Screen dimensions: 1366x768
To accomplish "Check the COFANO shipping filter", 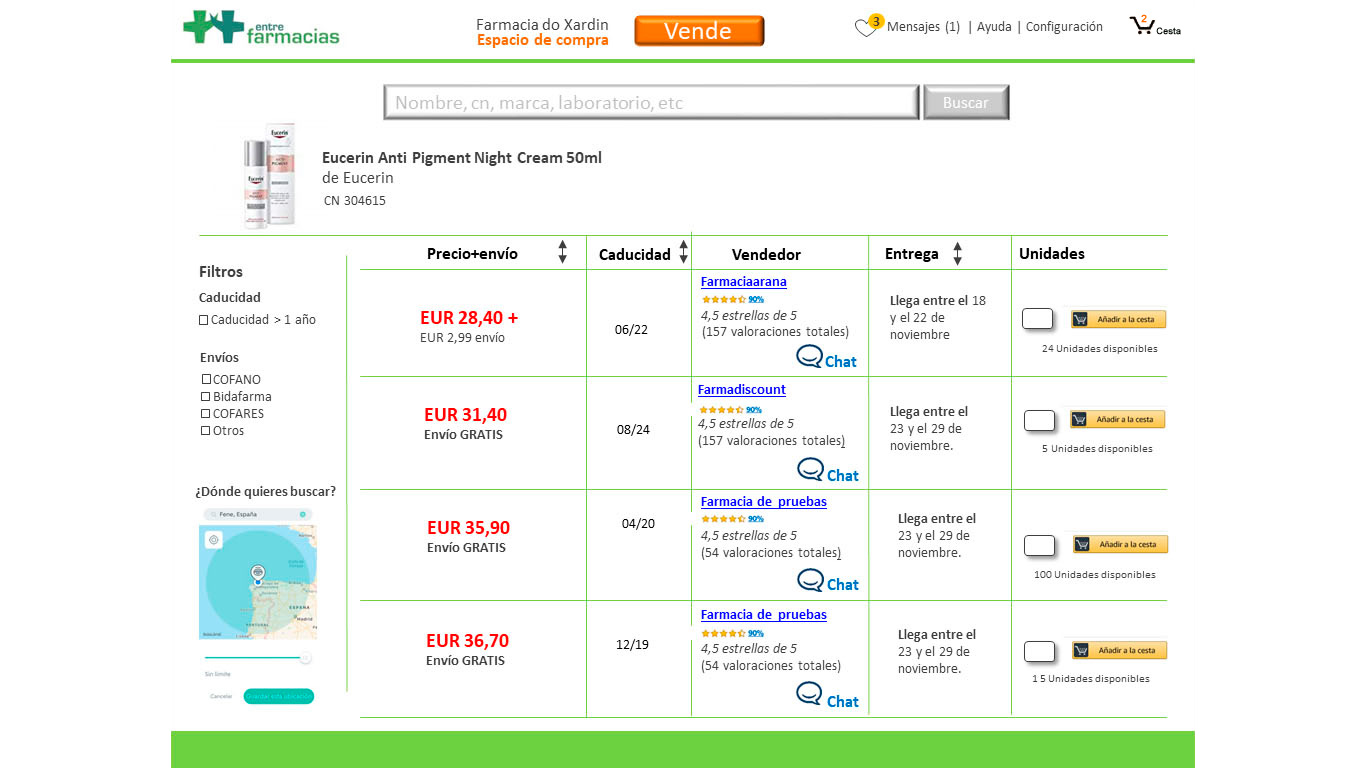I will click(206, 380).
